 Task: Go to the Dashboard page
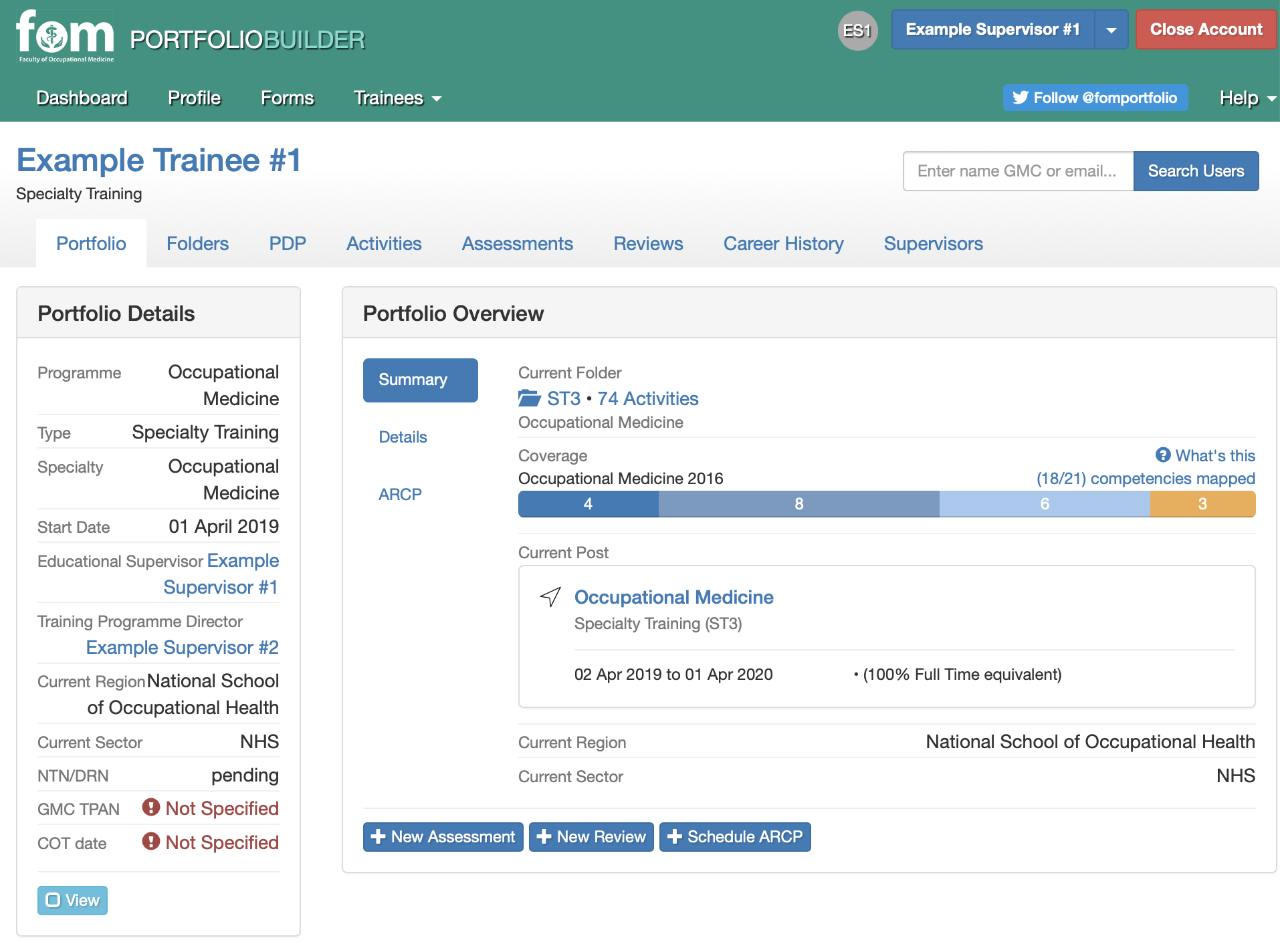82,98
